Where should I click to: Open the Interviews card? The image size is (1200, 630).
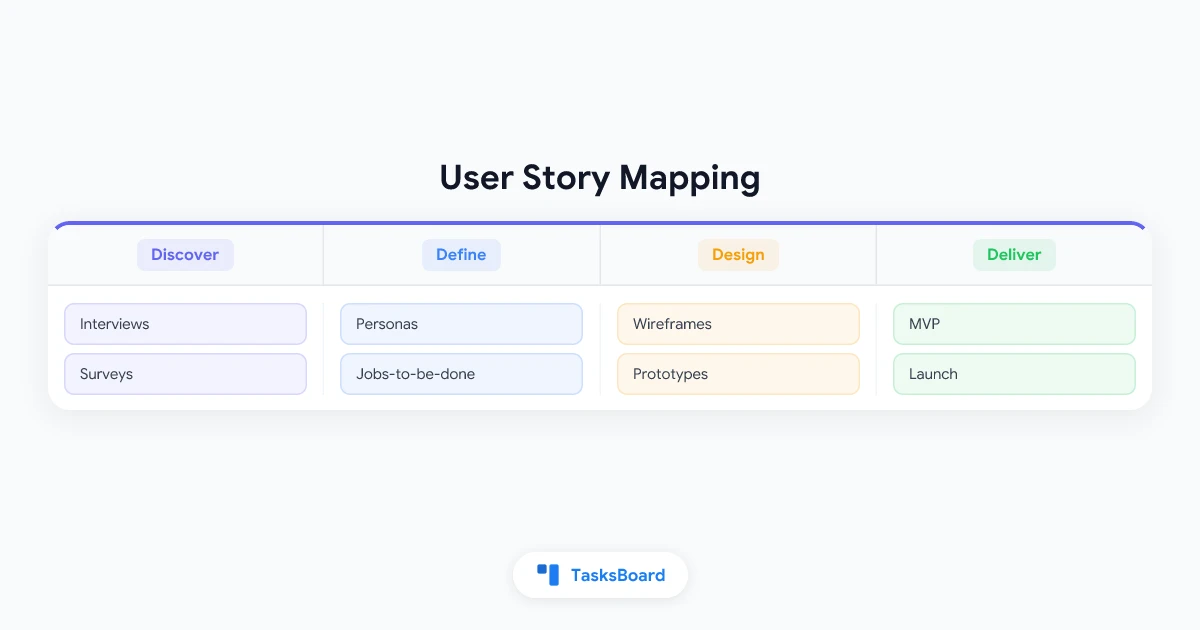(x=185, y=324)
